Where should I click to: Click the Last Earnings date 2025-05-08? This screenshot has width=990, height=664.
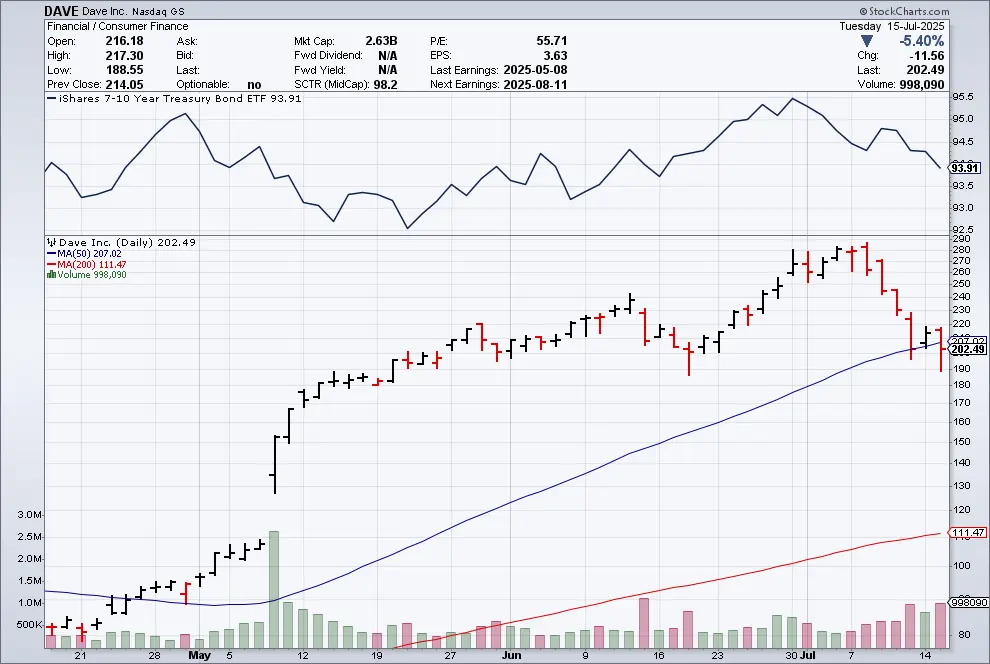pos(535,70)
